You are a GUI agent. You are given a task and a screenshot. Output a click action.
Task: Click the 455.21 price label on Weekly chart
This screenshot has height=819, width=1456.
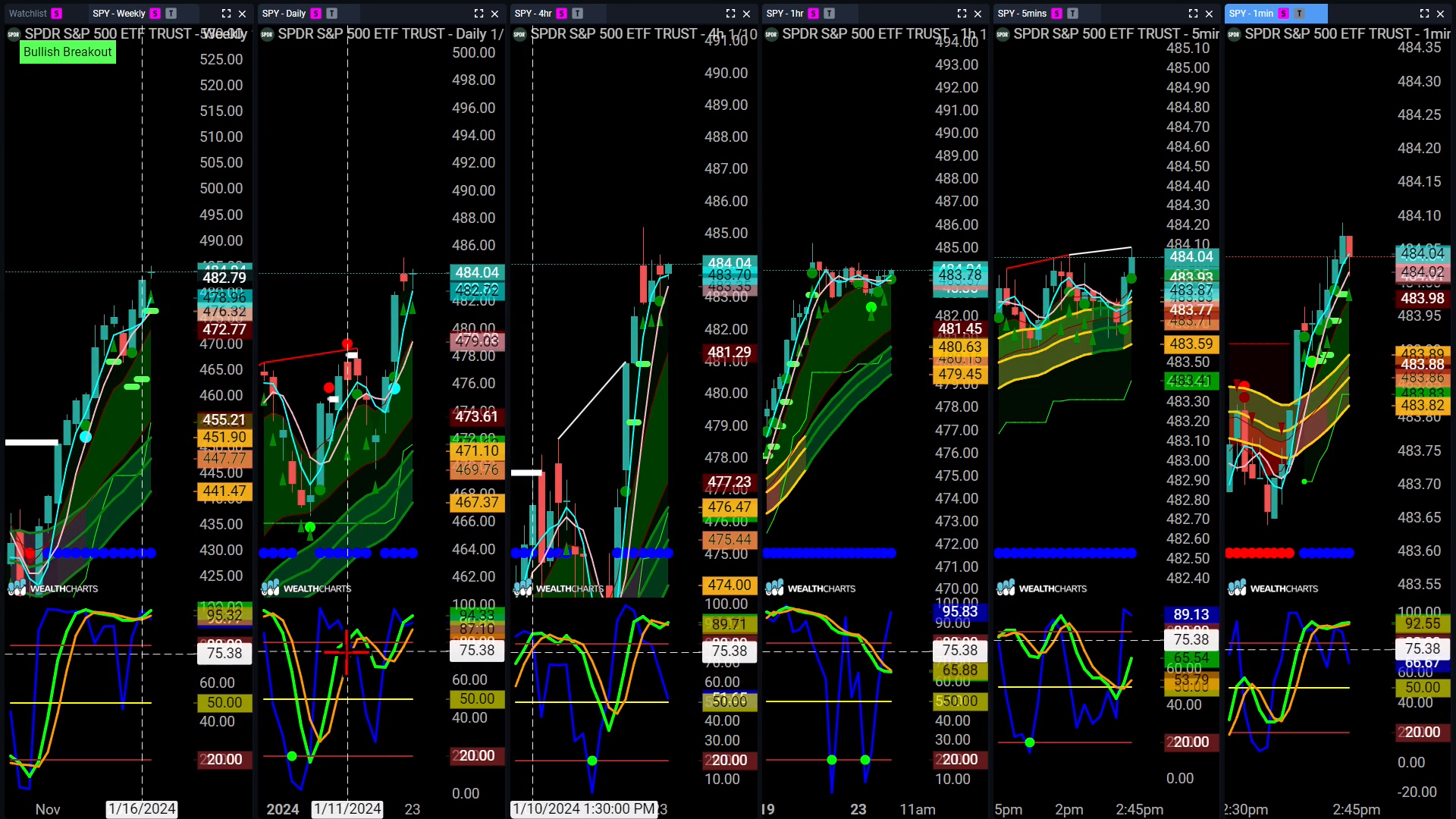(224, 420)
